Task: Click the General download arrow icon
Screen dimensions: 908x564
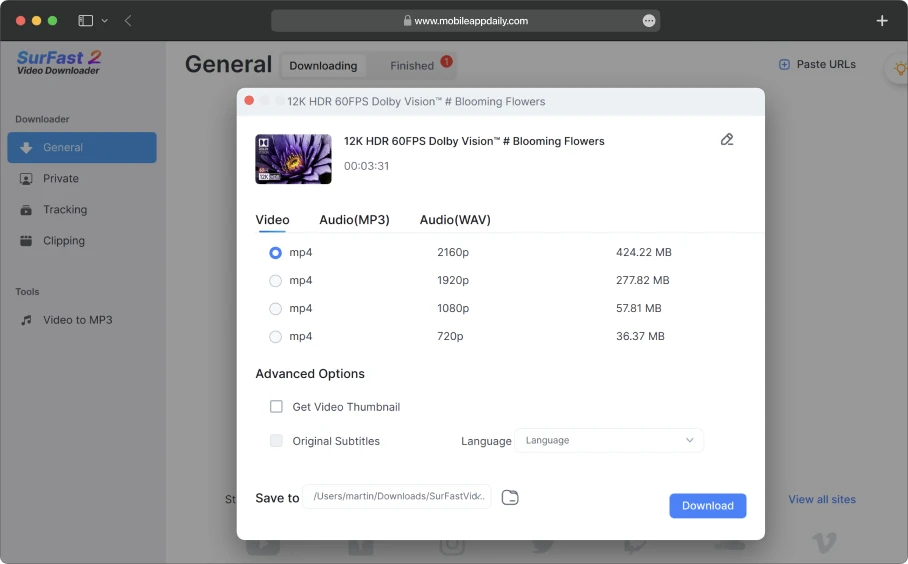Action: pos(26,148)
